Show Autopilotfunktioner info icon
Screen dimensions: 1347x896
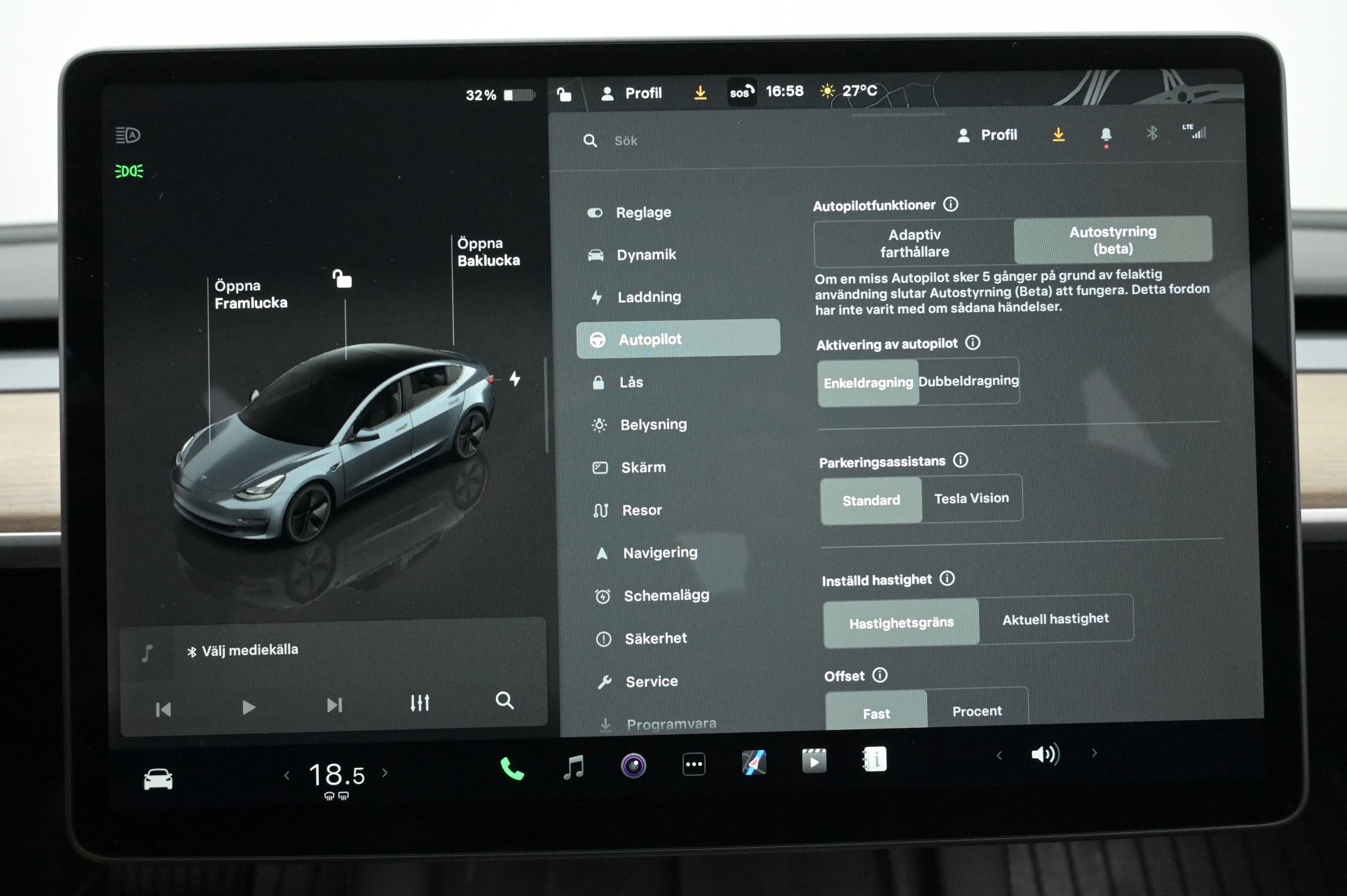950,204
